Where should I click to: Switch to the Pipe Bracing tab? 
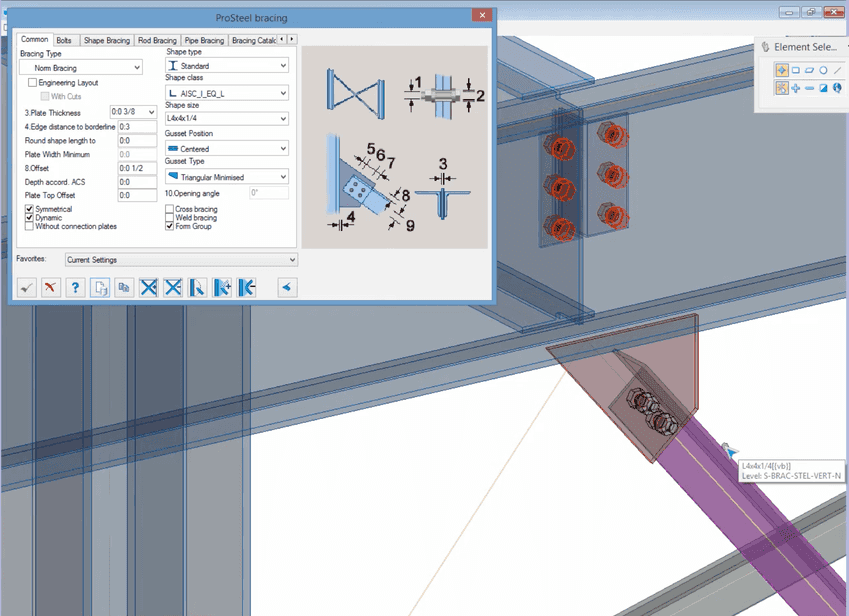(x=202, y=39)
